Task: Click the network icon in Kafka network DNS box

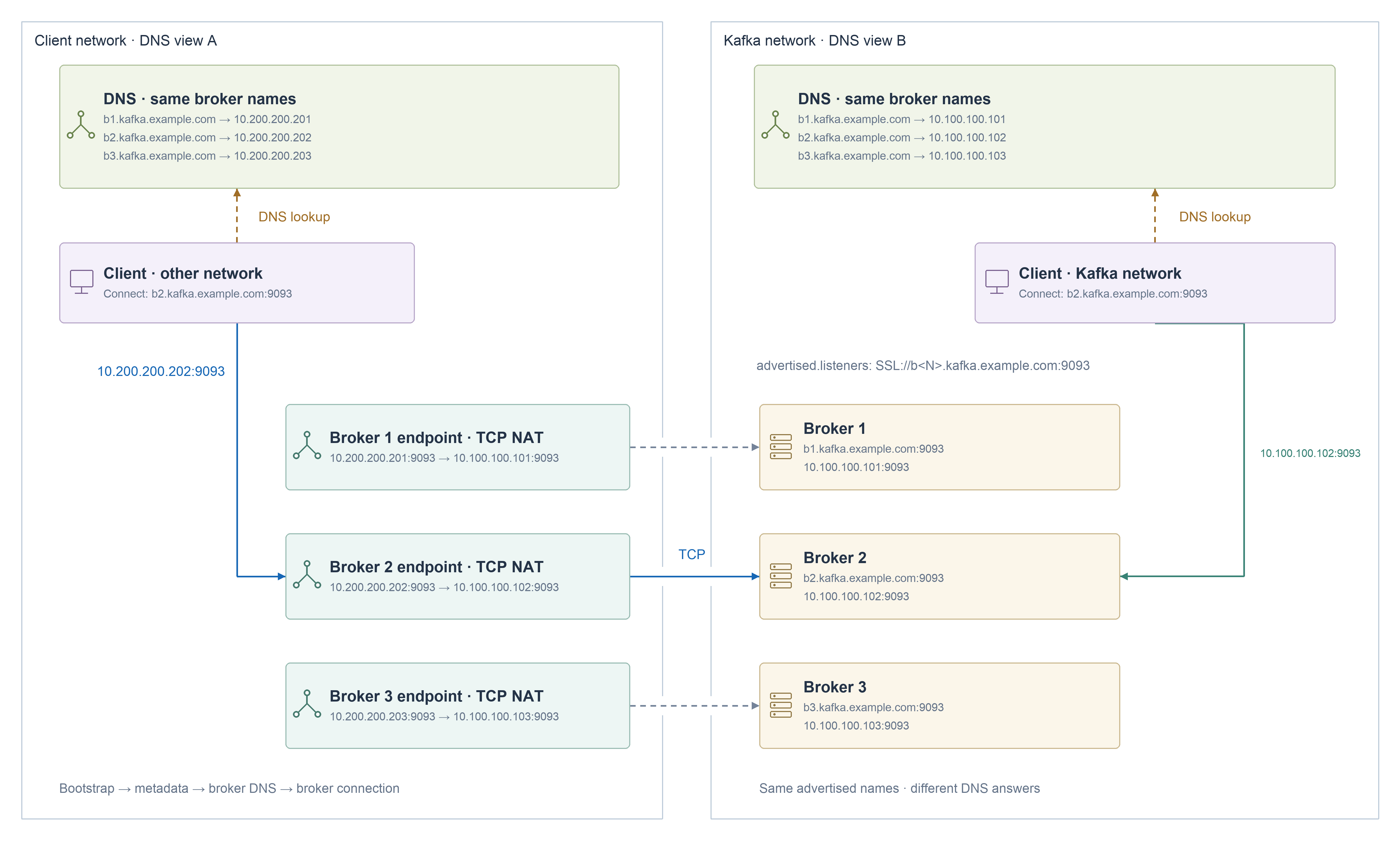Action: (x=775, y=125)
